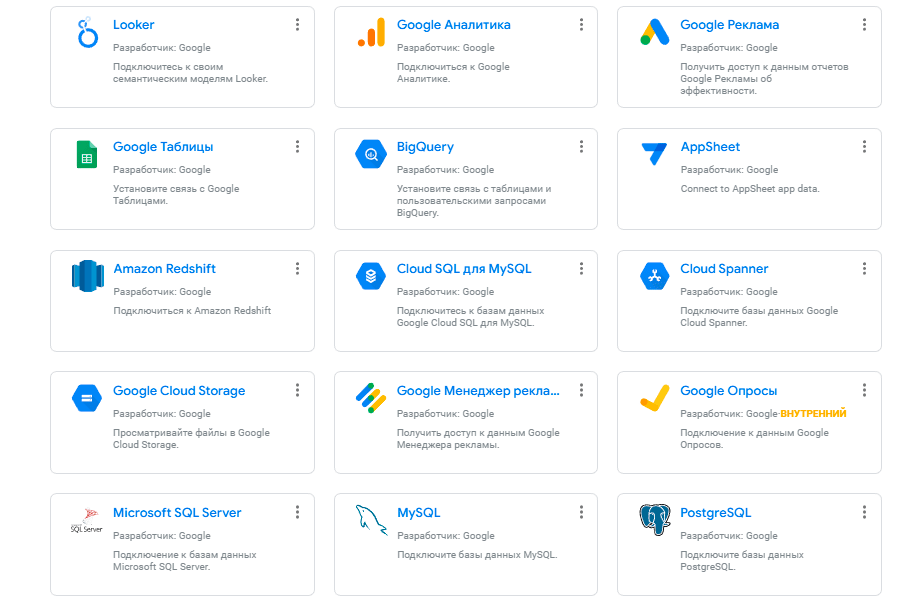
Task: Open Cloud Spanner three-dot menu
Action: 864,269
